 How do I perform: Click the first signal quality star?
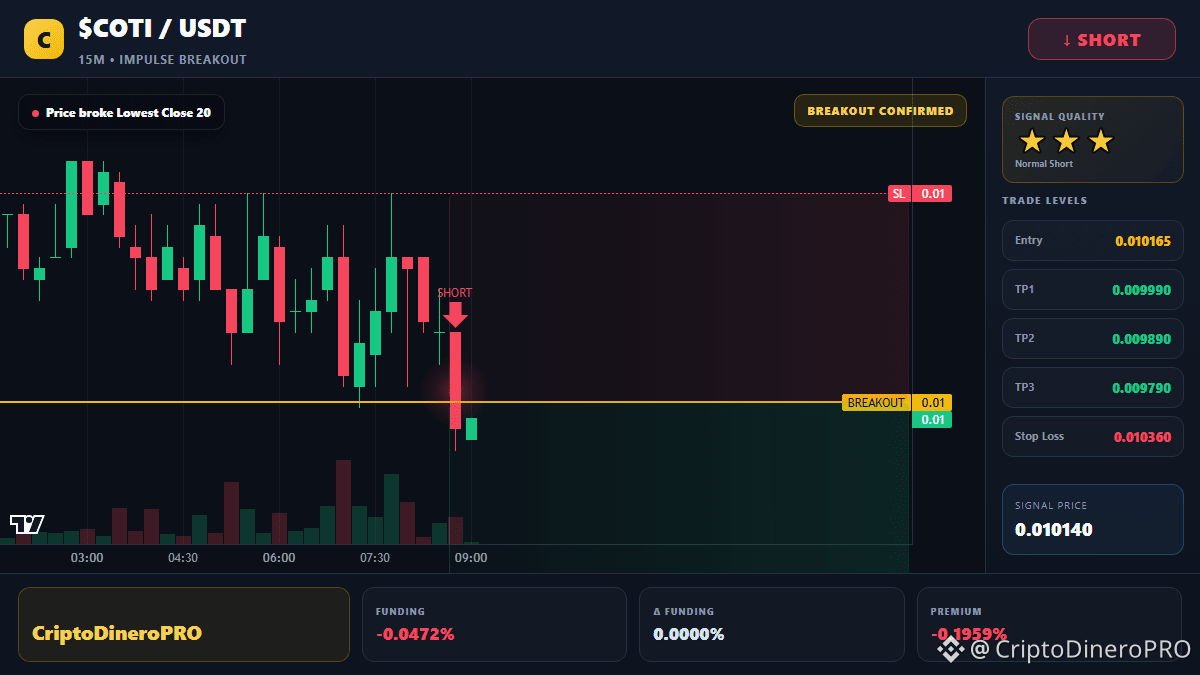pyautogui.click(x=1031, y=141)
